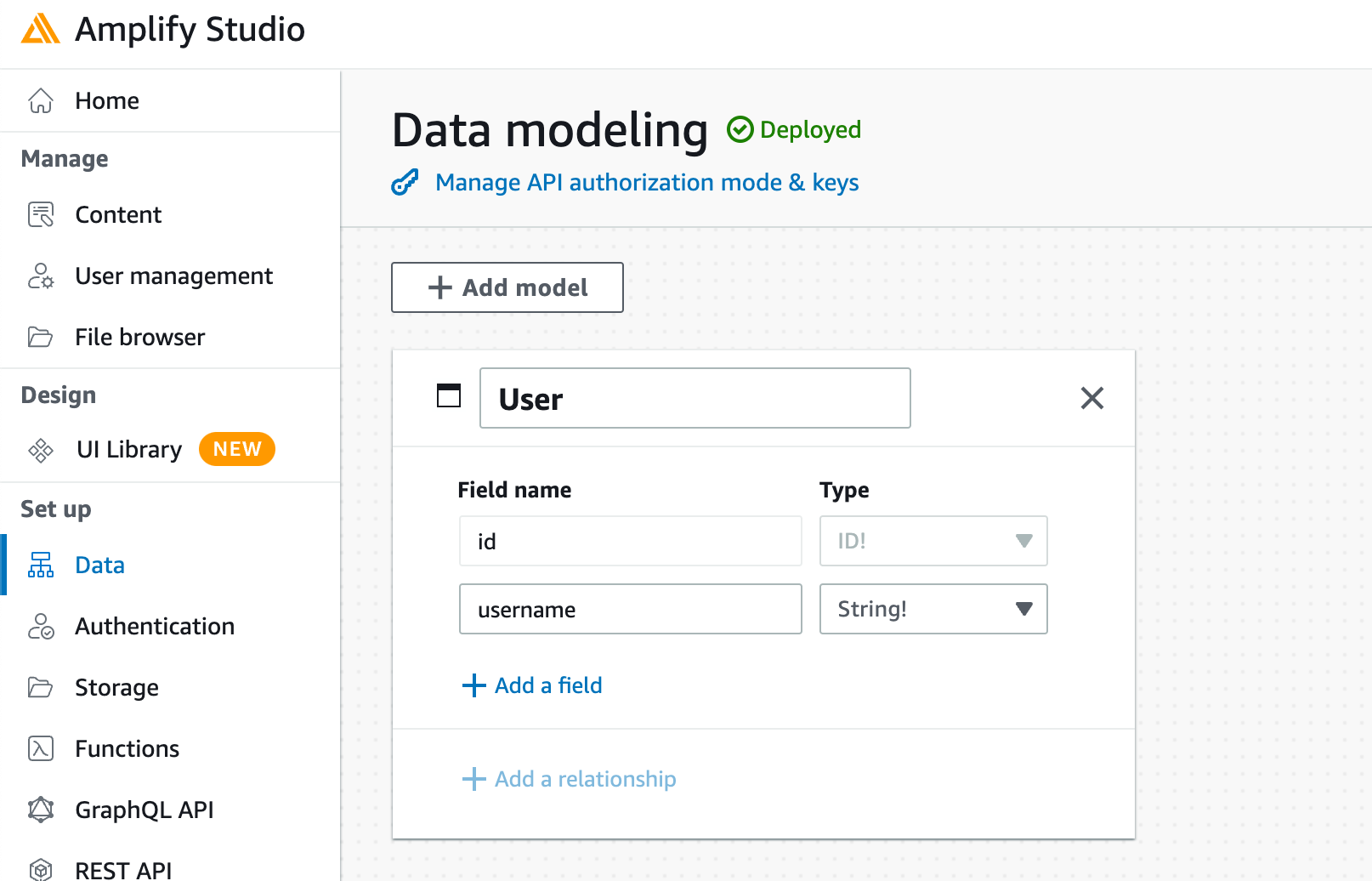Click the plus icon of Add a relationship
This screenshot has width=1372, height=881.
(x=473, y=779)
